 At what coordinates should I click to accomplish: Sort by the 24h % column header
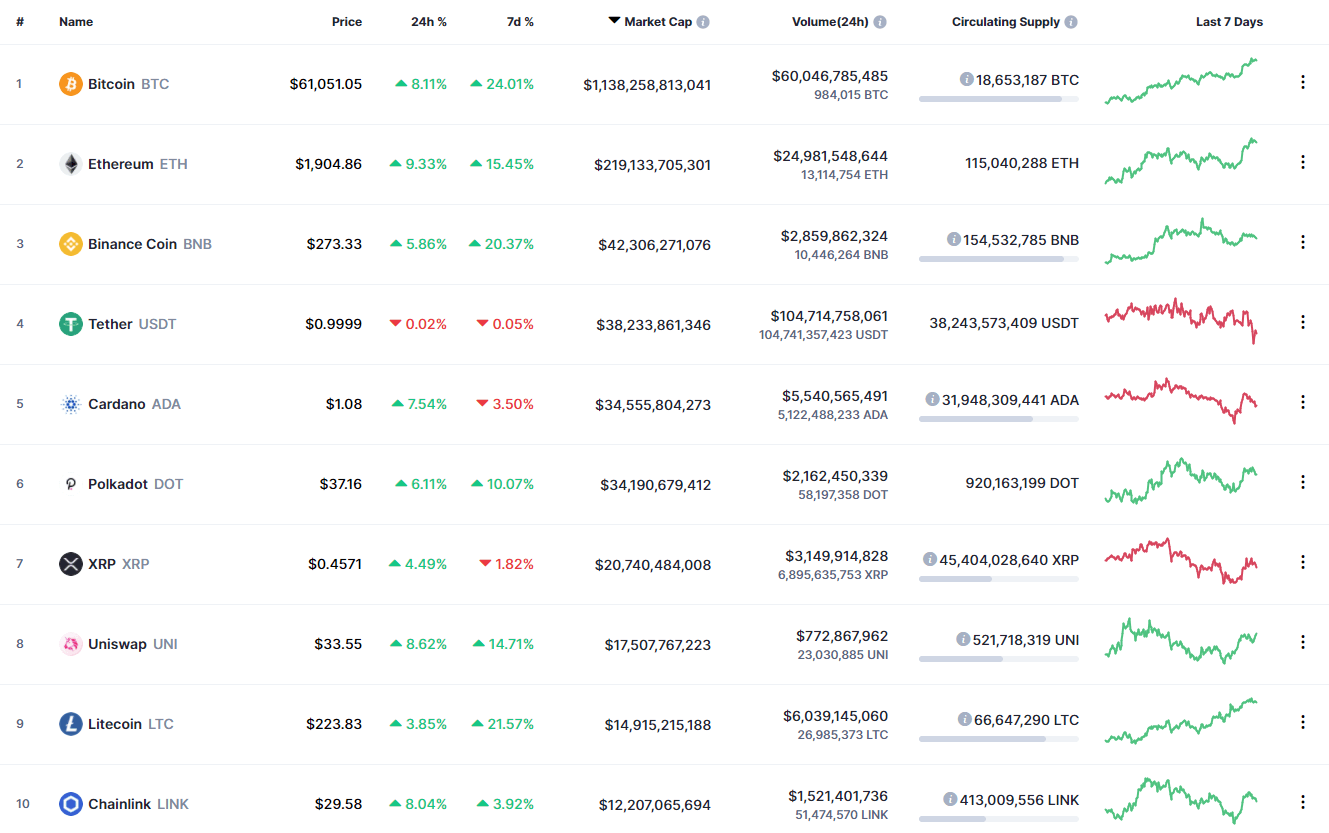pos(428,22)
